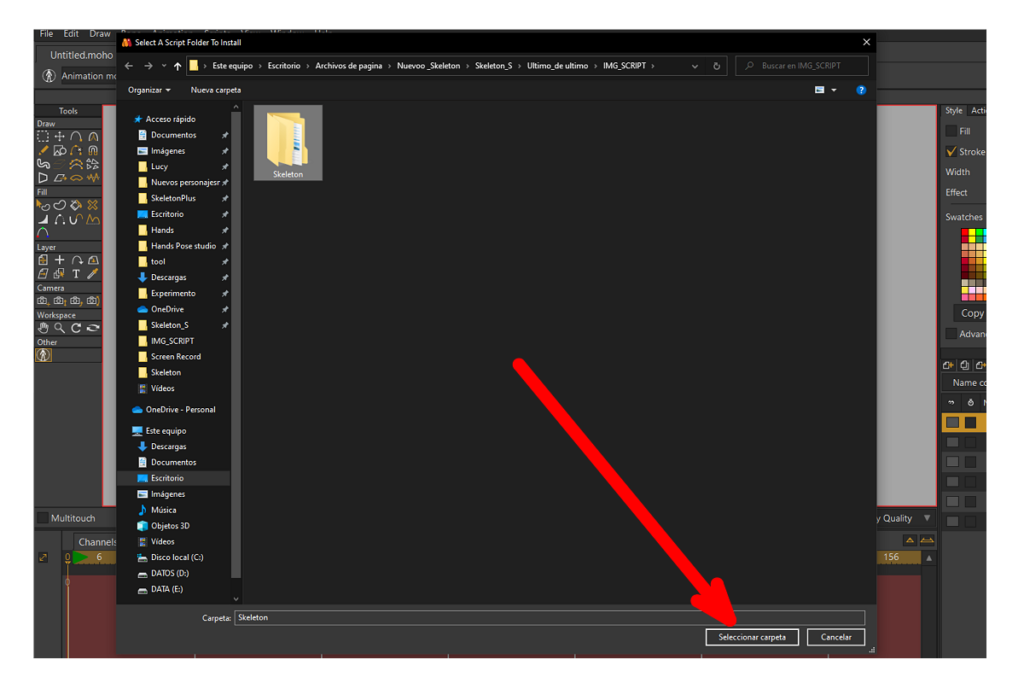Toggle the Multitouch checkbox
This screenshot has height=683, width=1024.
[x=42, y=518]
